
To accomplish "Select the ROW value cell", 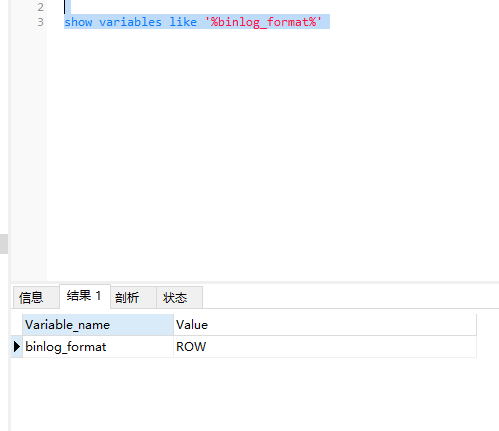I will [325, 347].
